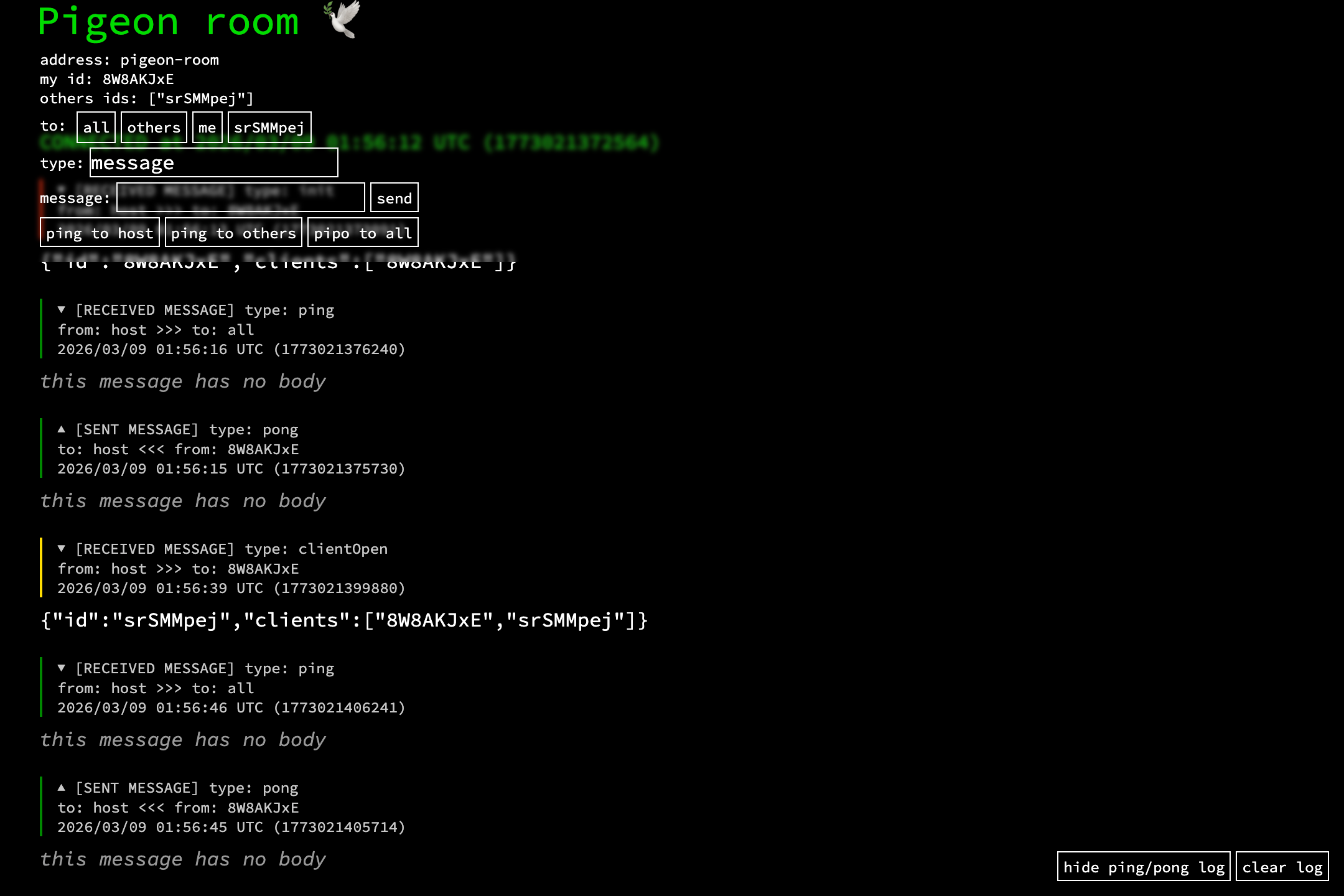
Task: Focus the message text input
Action: tap(240, 198)
